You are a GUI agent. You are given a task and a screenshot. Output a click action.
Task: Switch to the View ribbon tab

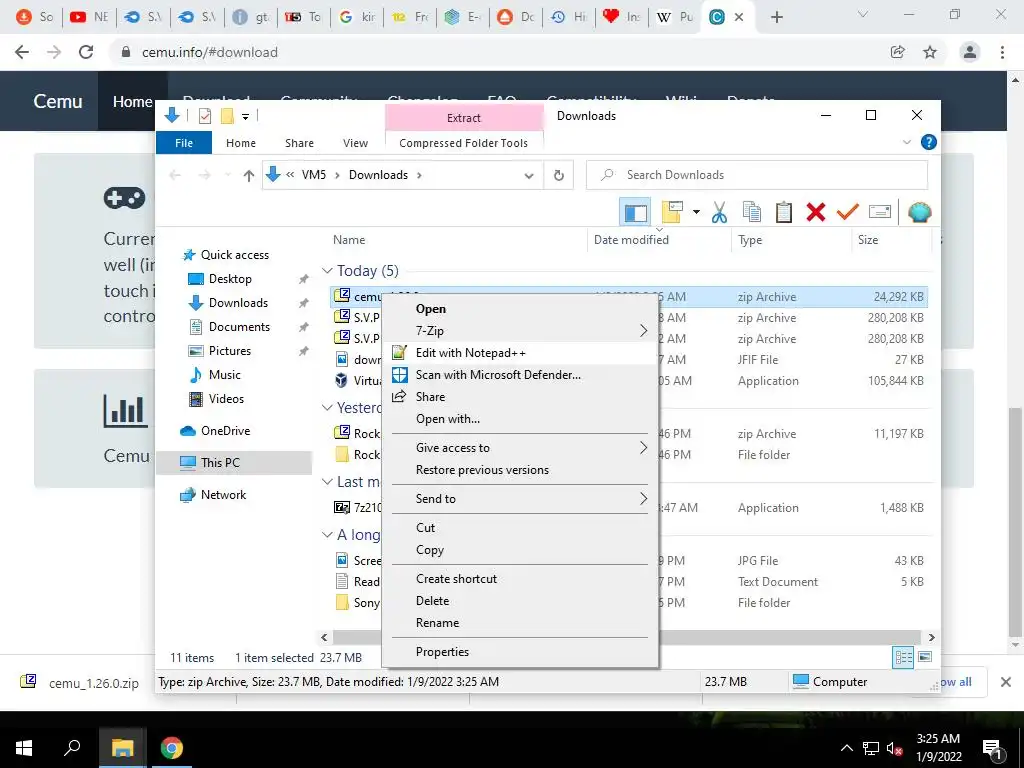pyautogui.click(x=355, y=143)
